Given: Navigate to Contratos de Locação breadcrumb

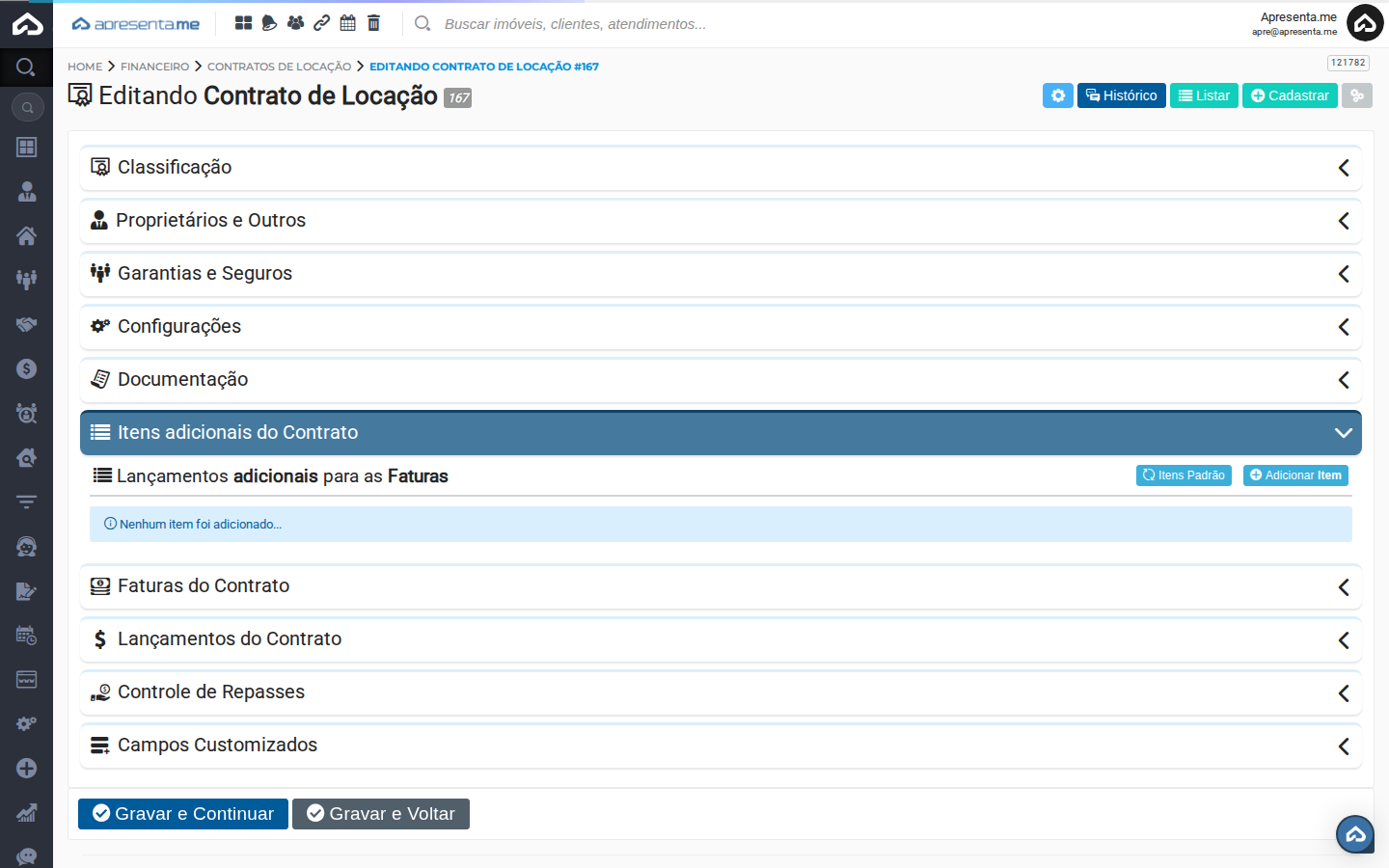Looking at the screenshot, I should pyautogui.click(x=279, y=67).
